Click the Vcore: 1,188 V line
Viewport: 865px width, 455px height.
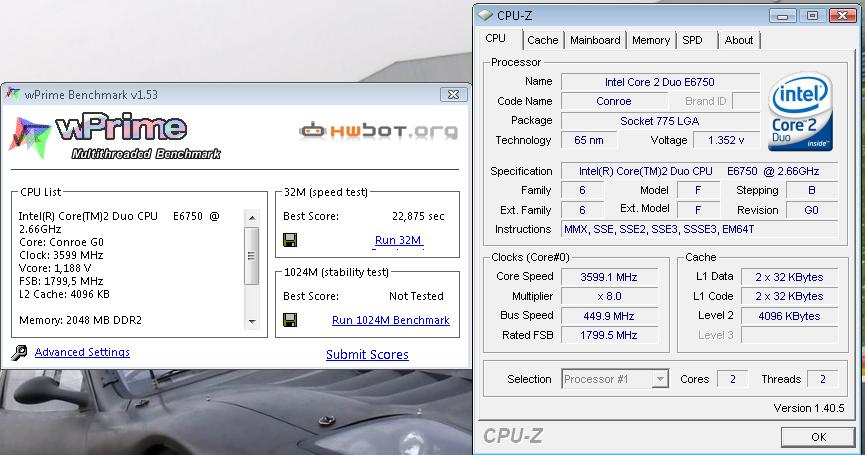[x=55, y=268]
